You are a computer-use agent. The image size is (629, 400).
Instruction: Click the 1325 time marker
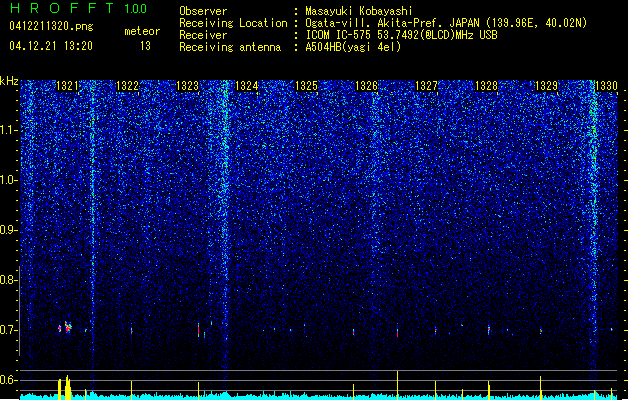[306, 86]
